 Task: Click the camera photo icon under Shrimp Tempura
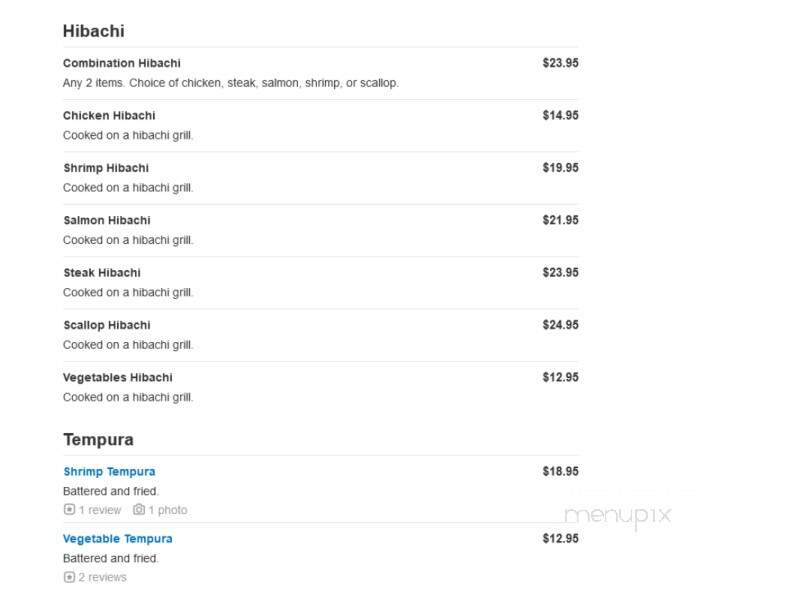(x=139, y=510)
